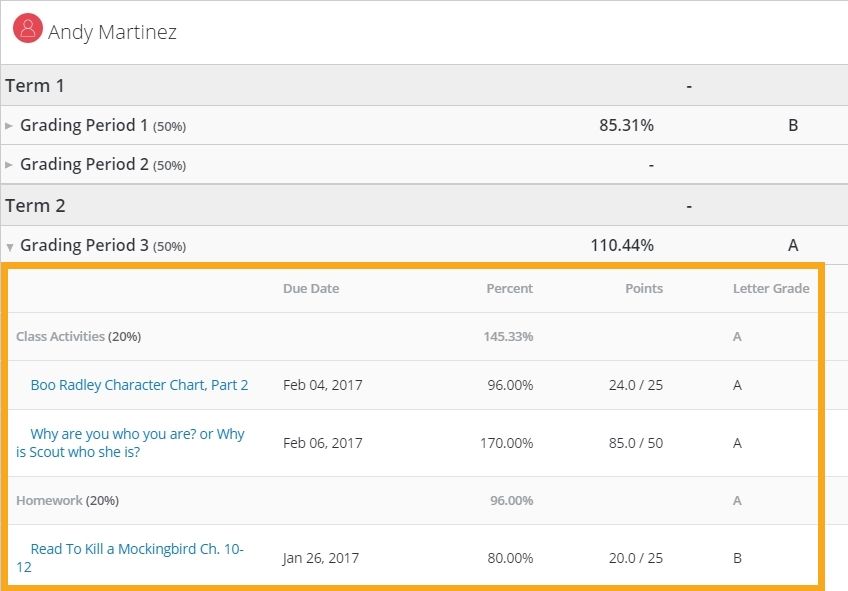848x591 pixels.
Task: Select the Term 2 header row
Action: (424, 205)
